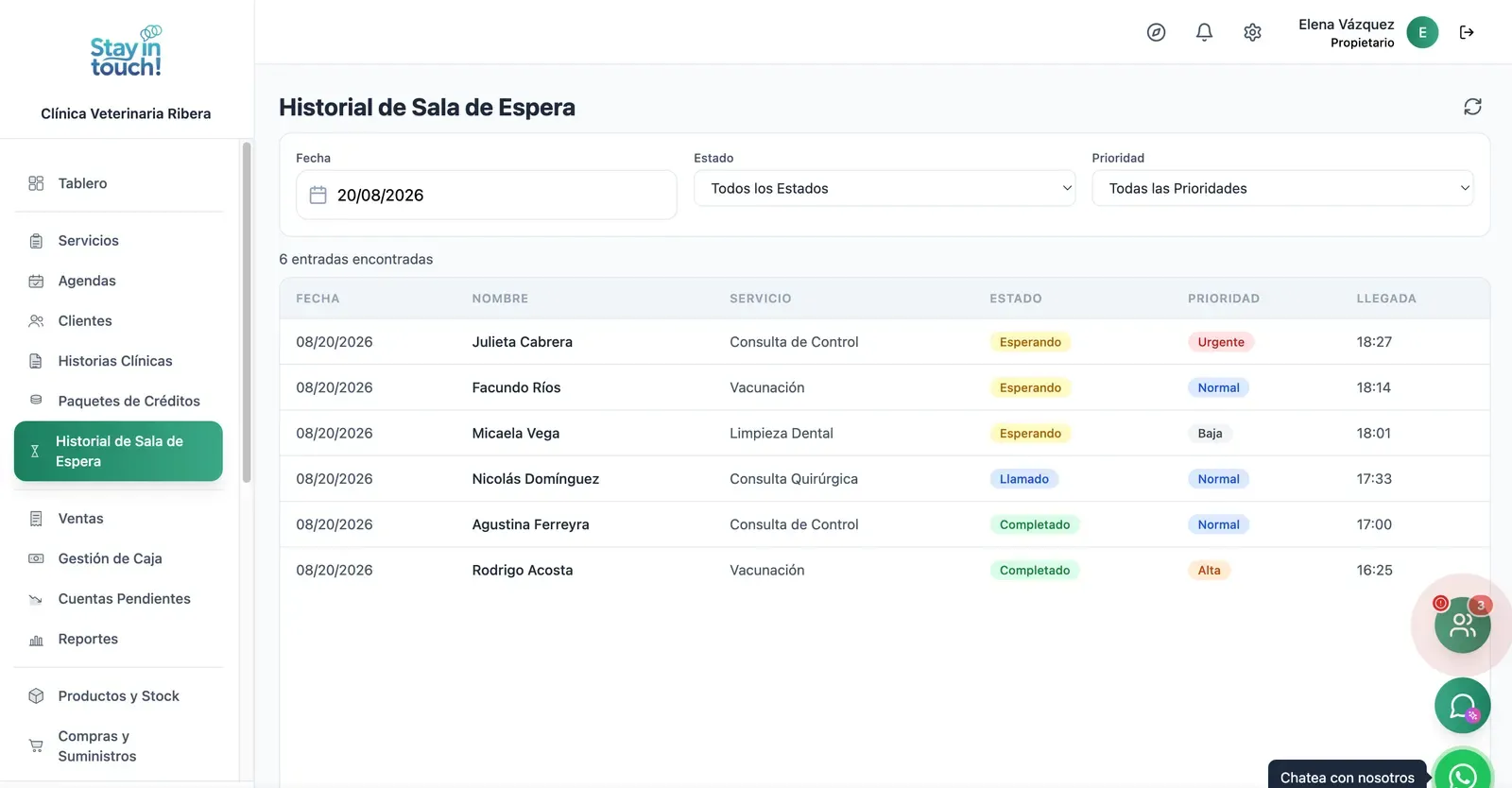Viewport: 1512px width, 788px height.
Task: Click the Productos y Stock box icon
Action: click(x=36, y=696)
